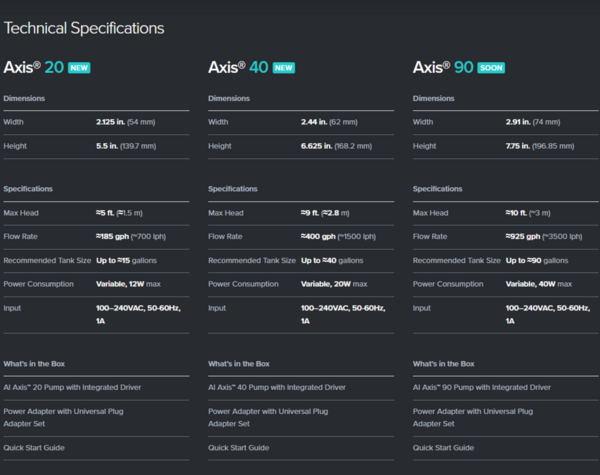The width and height of the screenshot is (600, 475).
Task: Select the Axis 40 product title
Action: click(238, 67)
